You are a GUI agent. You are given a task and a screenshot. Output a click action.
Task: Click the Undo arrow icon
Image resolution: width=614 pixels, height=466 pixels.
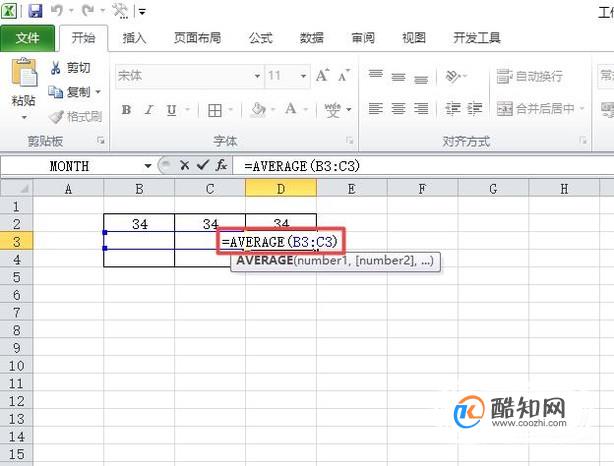click(57, 11)
